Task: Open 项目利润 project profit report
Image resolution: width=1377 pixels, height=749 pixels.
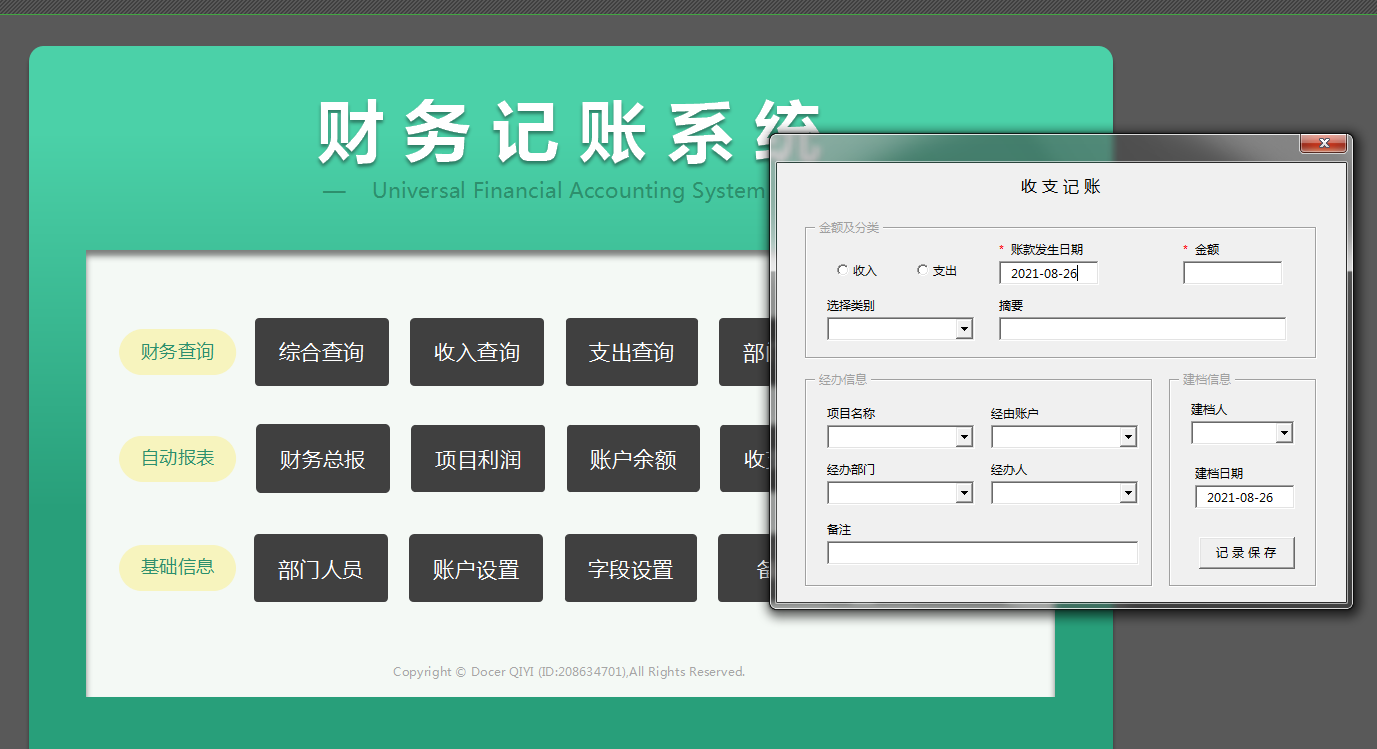Action: pos(477,458)
